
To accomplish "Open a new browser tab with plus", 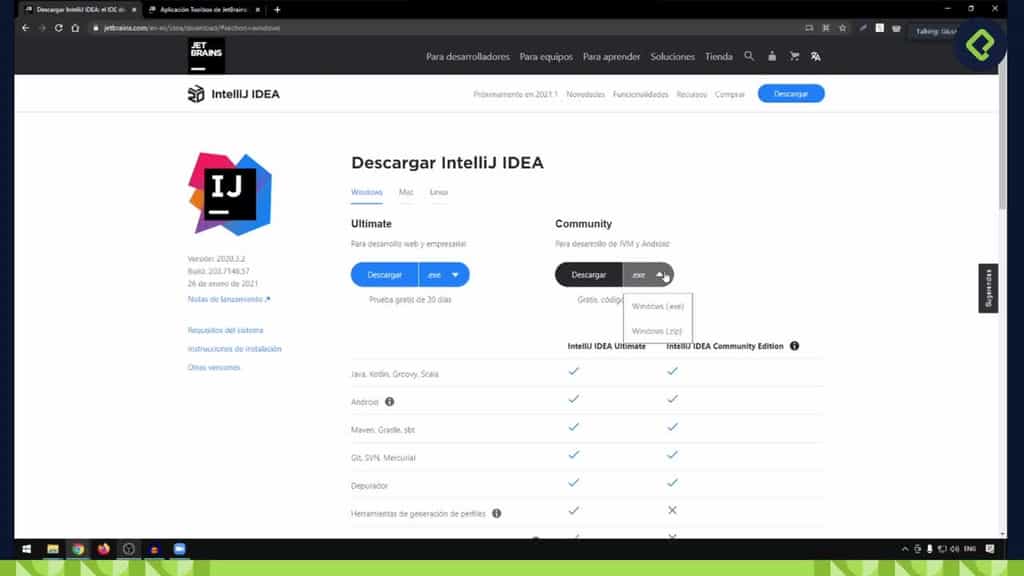I will (277, 10).
